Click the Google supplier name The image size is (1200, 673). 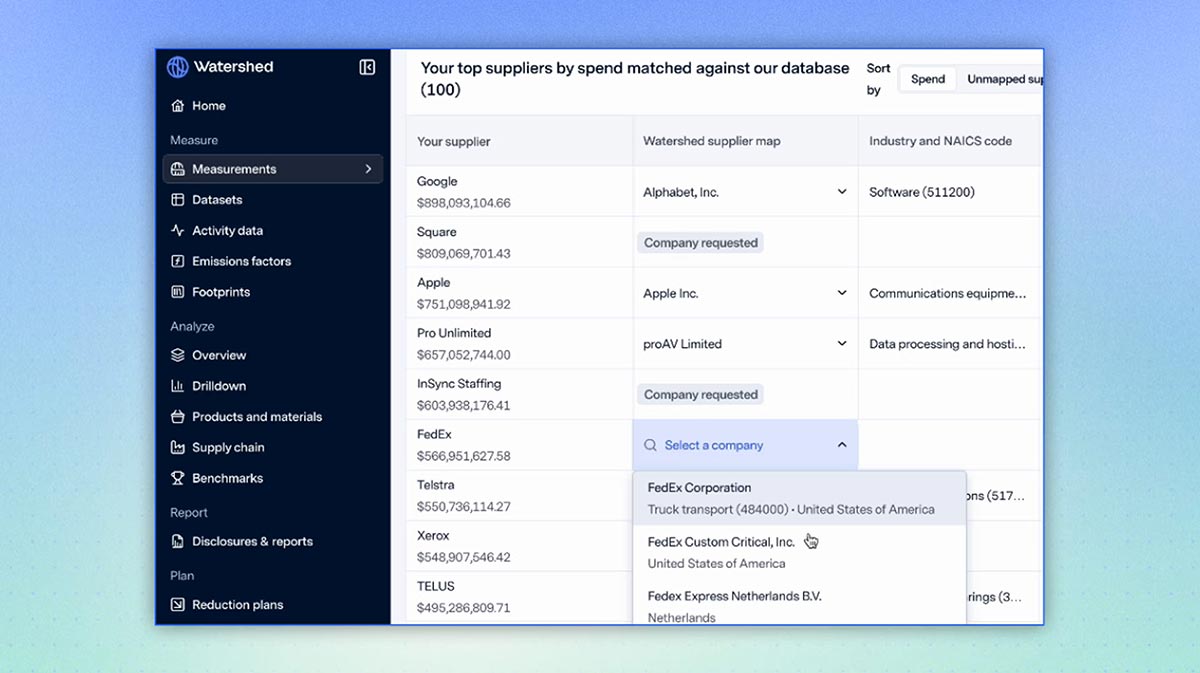pos(437,181)
